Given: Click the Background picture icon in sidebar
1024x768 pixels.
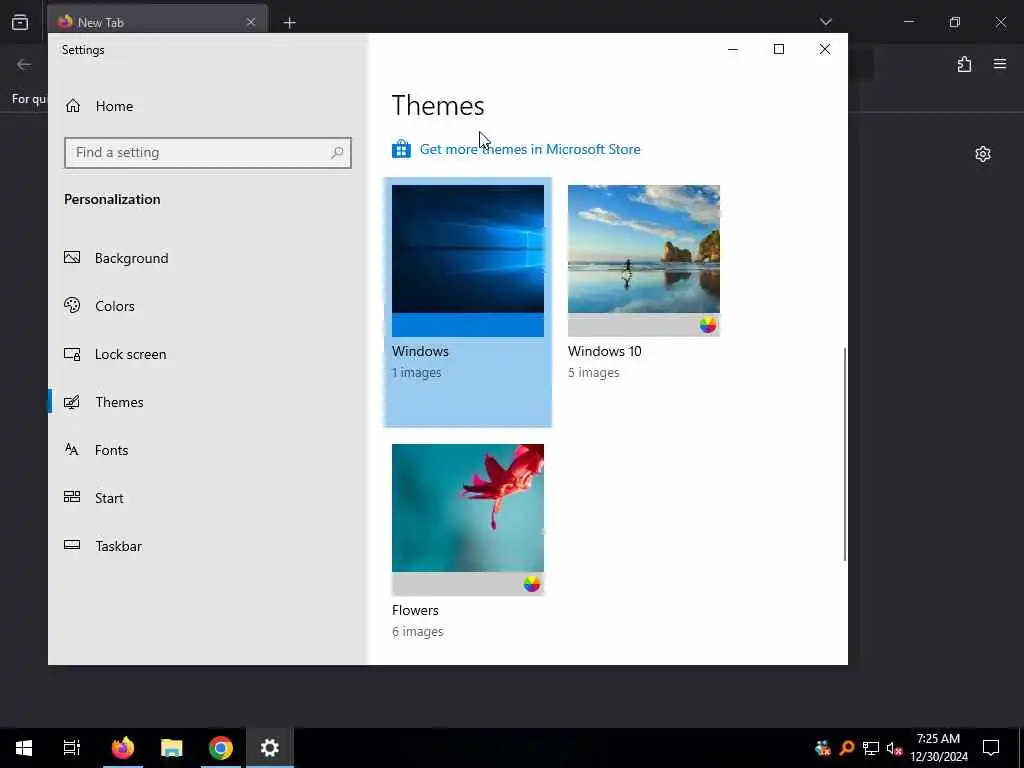Looking at the screenshot, I should coord(72,257).
